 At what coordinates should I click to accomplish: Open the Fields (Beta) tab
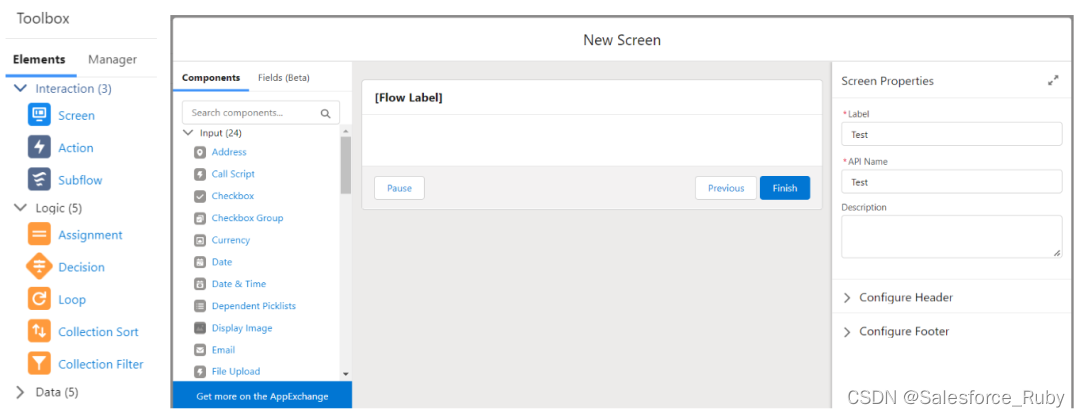click(284, 78)
